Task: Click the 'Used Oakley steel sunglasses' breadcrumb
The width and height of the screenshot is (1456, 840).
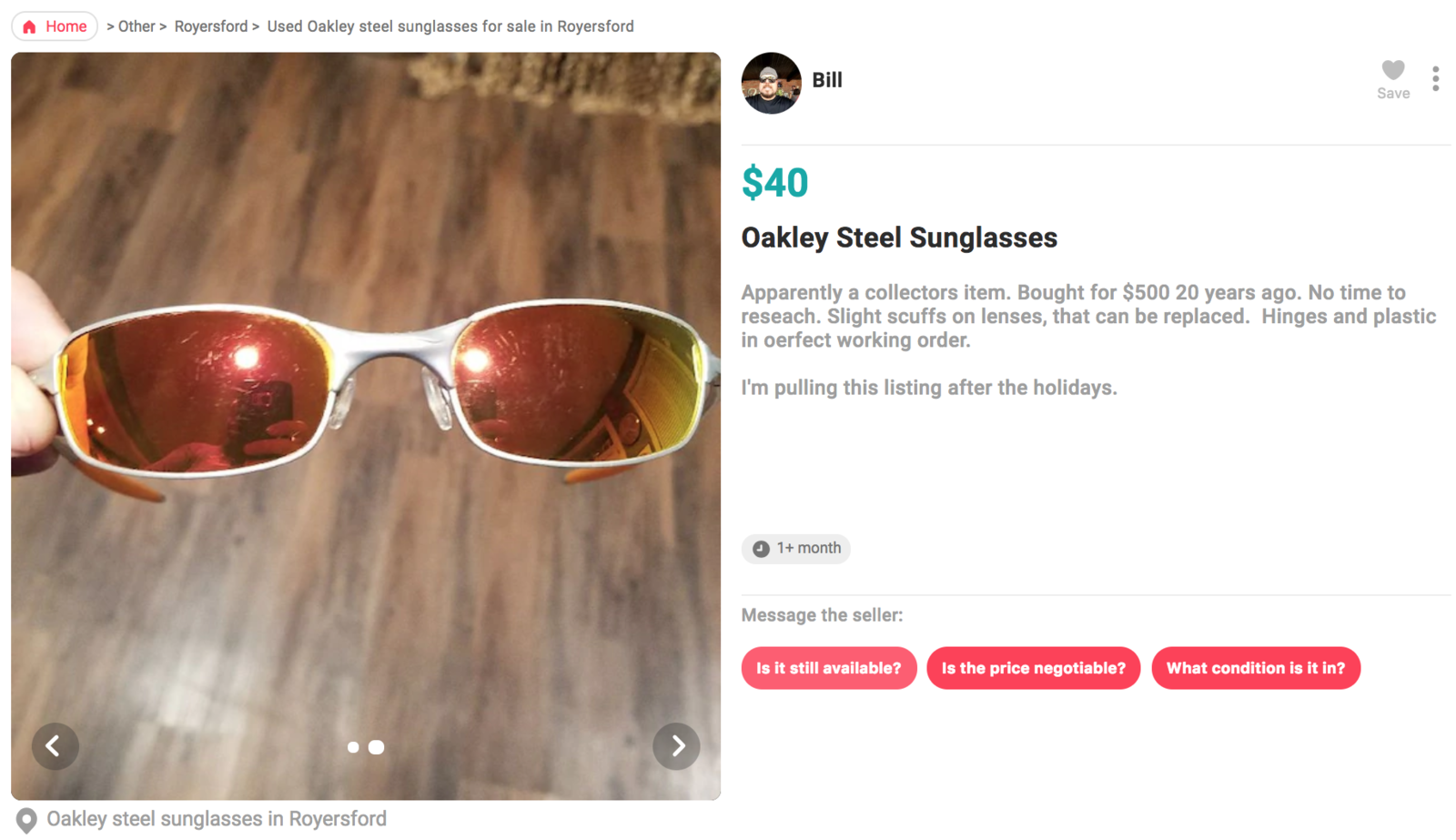Action: tap(450, 26)
